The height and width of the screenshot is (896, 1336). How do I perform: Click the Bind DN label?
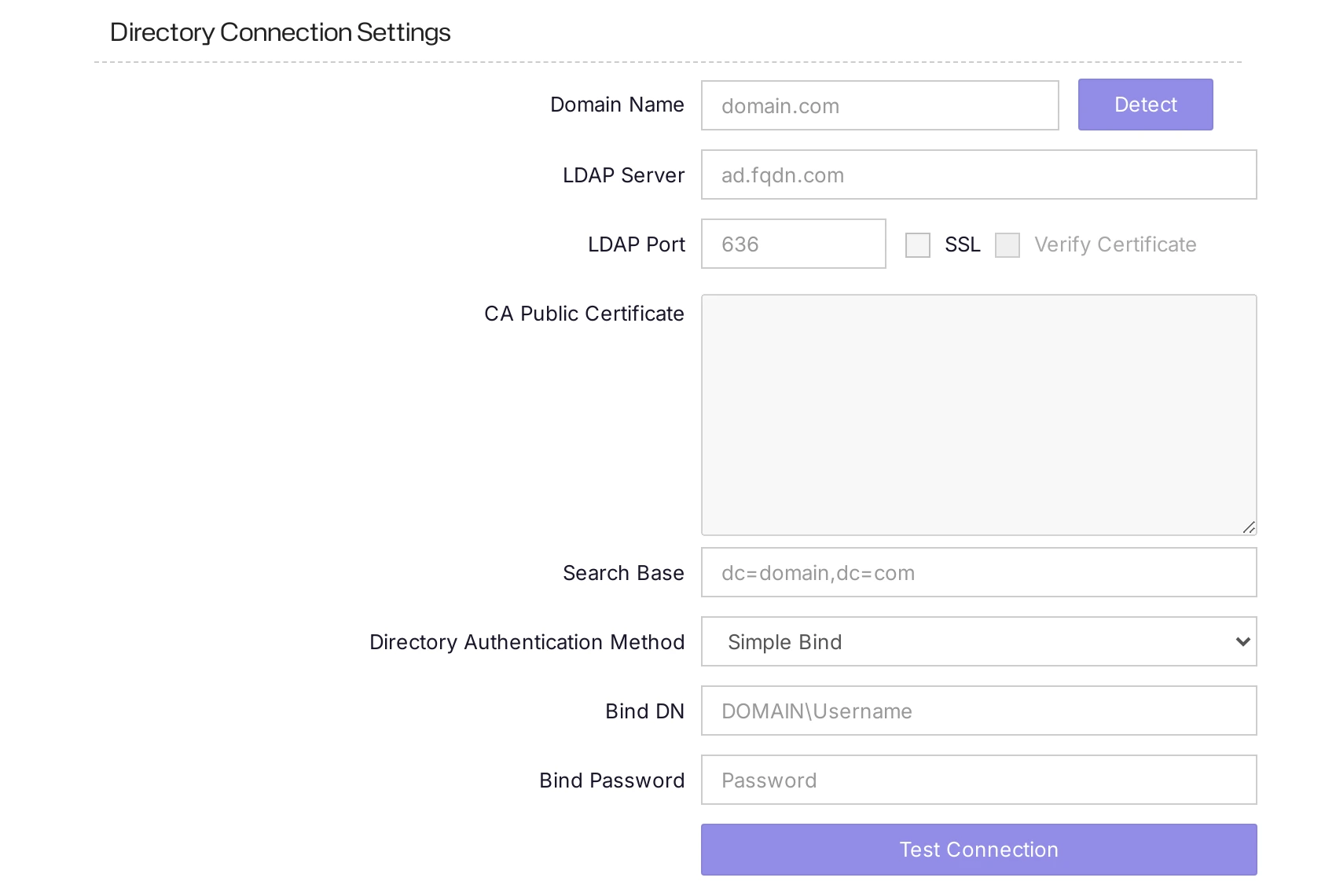(644, 711)
